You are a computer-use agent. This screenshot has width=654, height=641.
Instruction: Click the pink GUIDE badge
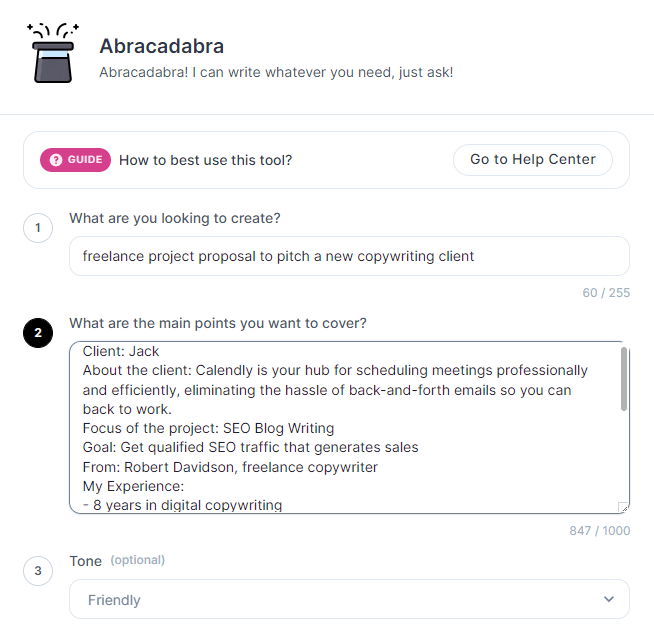click(x=75, y=160)
